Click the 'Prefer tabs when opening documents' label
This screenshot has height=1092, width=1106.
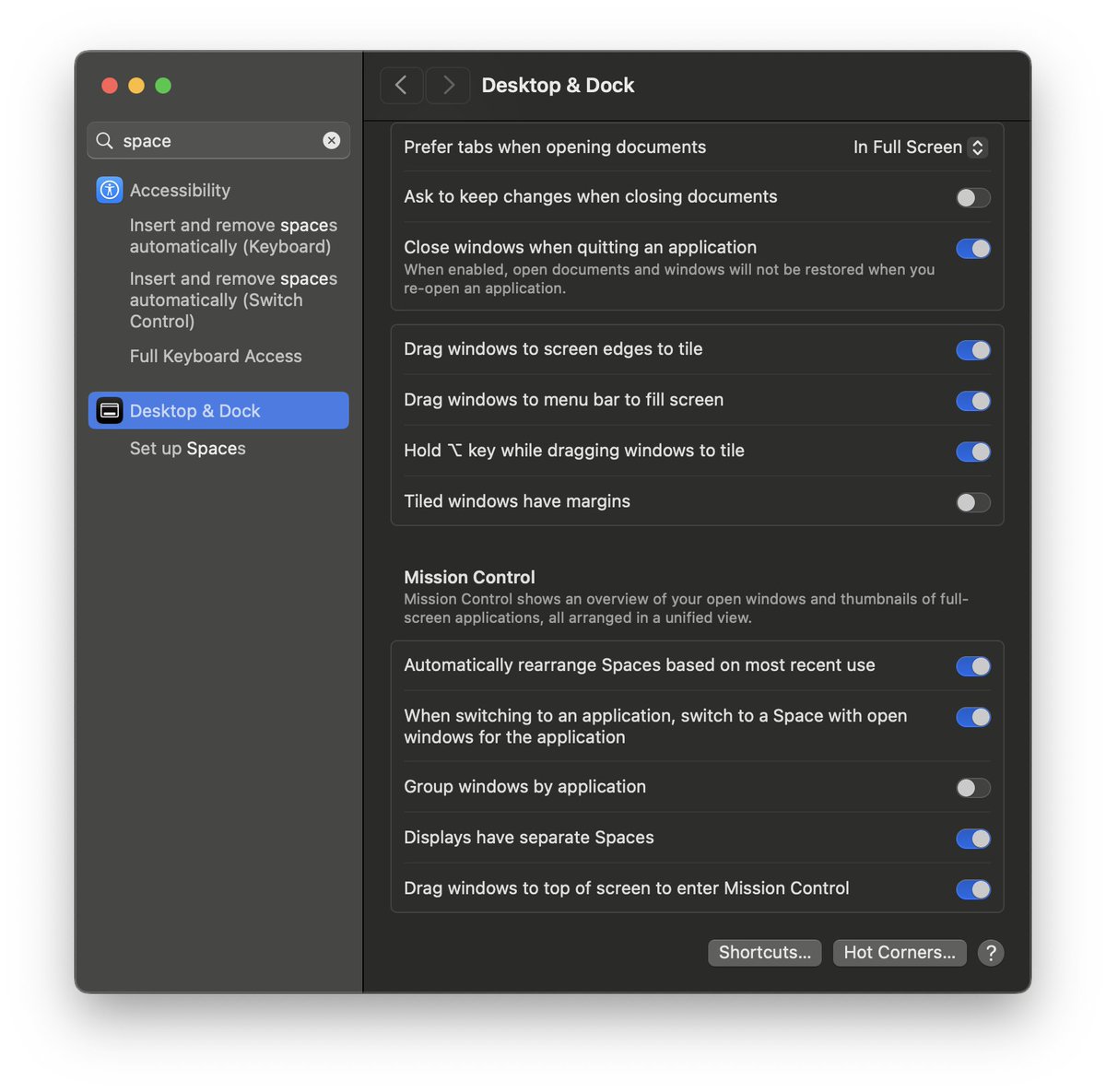[x=555, y=147]
